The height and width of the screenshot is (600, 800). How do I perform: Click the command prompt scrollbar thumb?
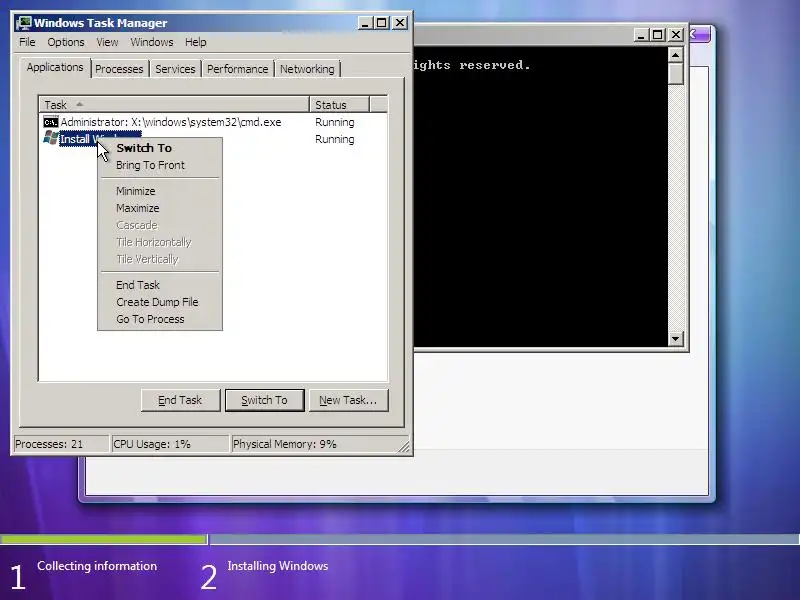point(676,73)
